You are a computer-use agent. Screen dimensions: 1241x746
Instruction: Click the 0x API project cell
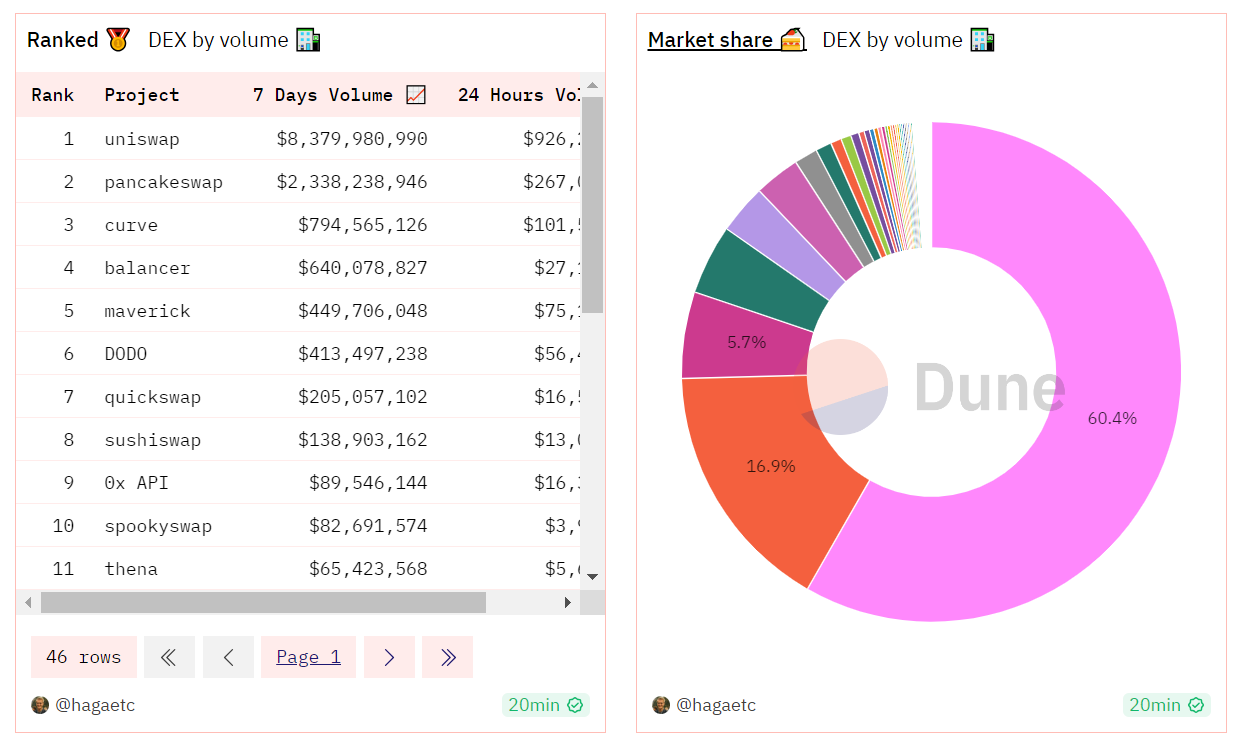click(x=136, y=483)
